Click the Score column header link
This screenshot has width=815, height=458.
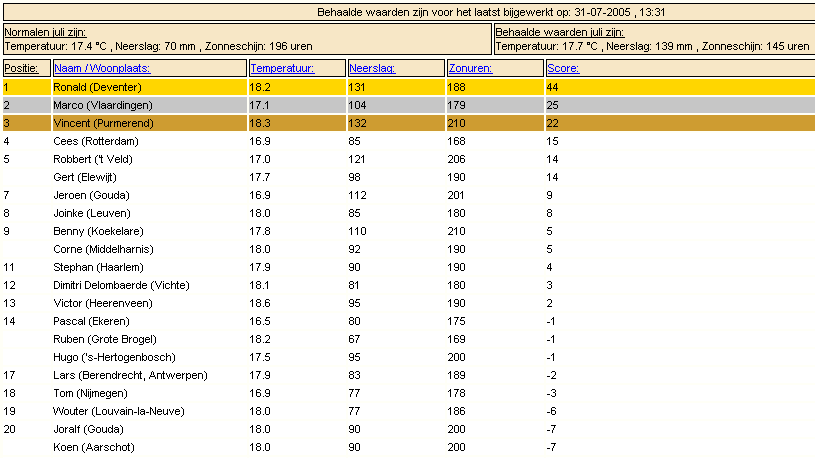click(x=563, y=68)
